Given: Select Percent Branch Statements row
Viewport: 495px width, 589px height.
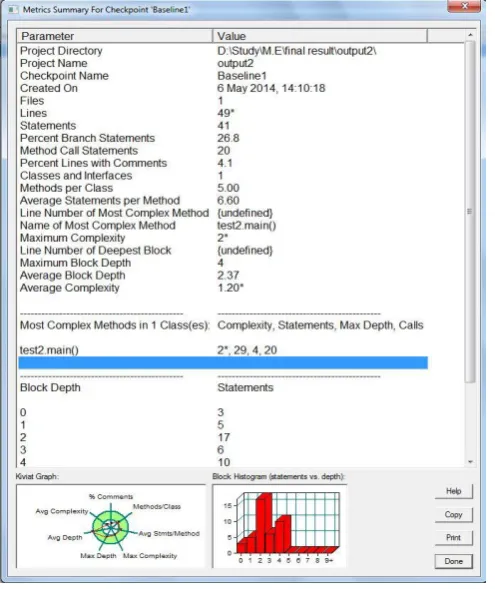Looking at the screenshot, I should (223, 138).
